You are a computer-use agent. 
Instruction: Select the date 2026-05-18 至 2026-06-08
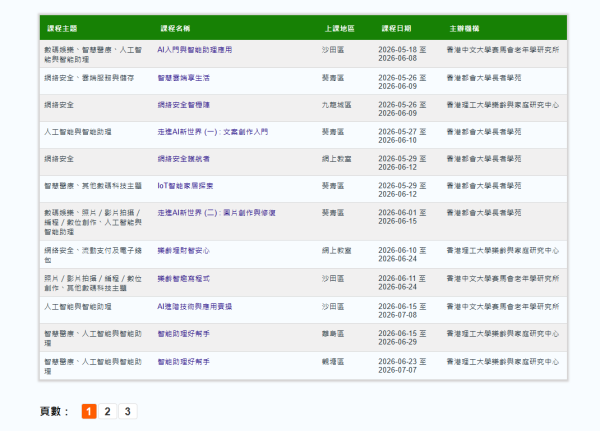tap(402, 54)
